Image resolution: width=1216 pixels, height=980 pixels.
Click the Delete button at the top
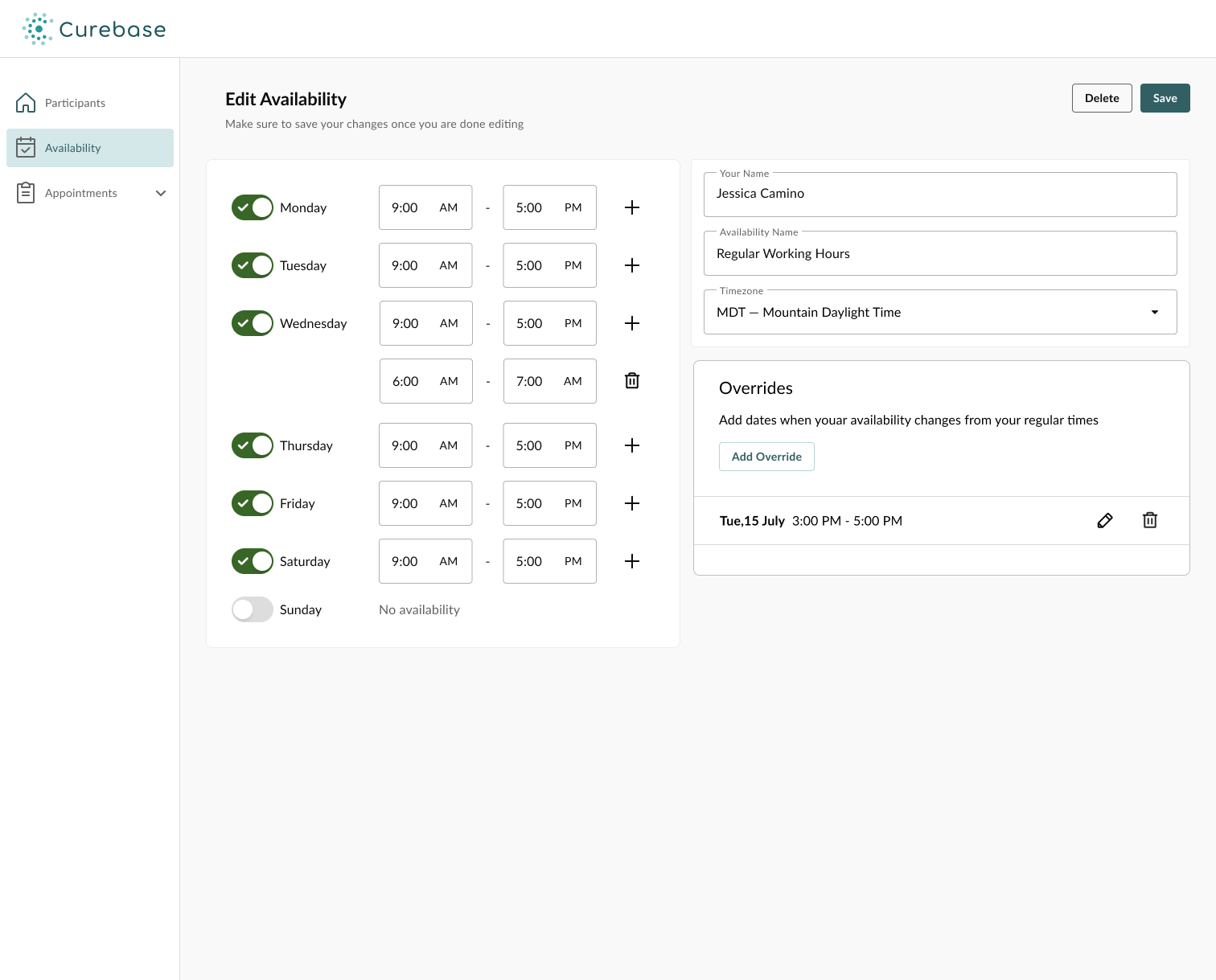pos(1102,97)
